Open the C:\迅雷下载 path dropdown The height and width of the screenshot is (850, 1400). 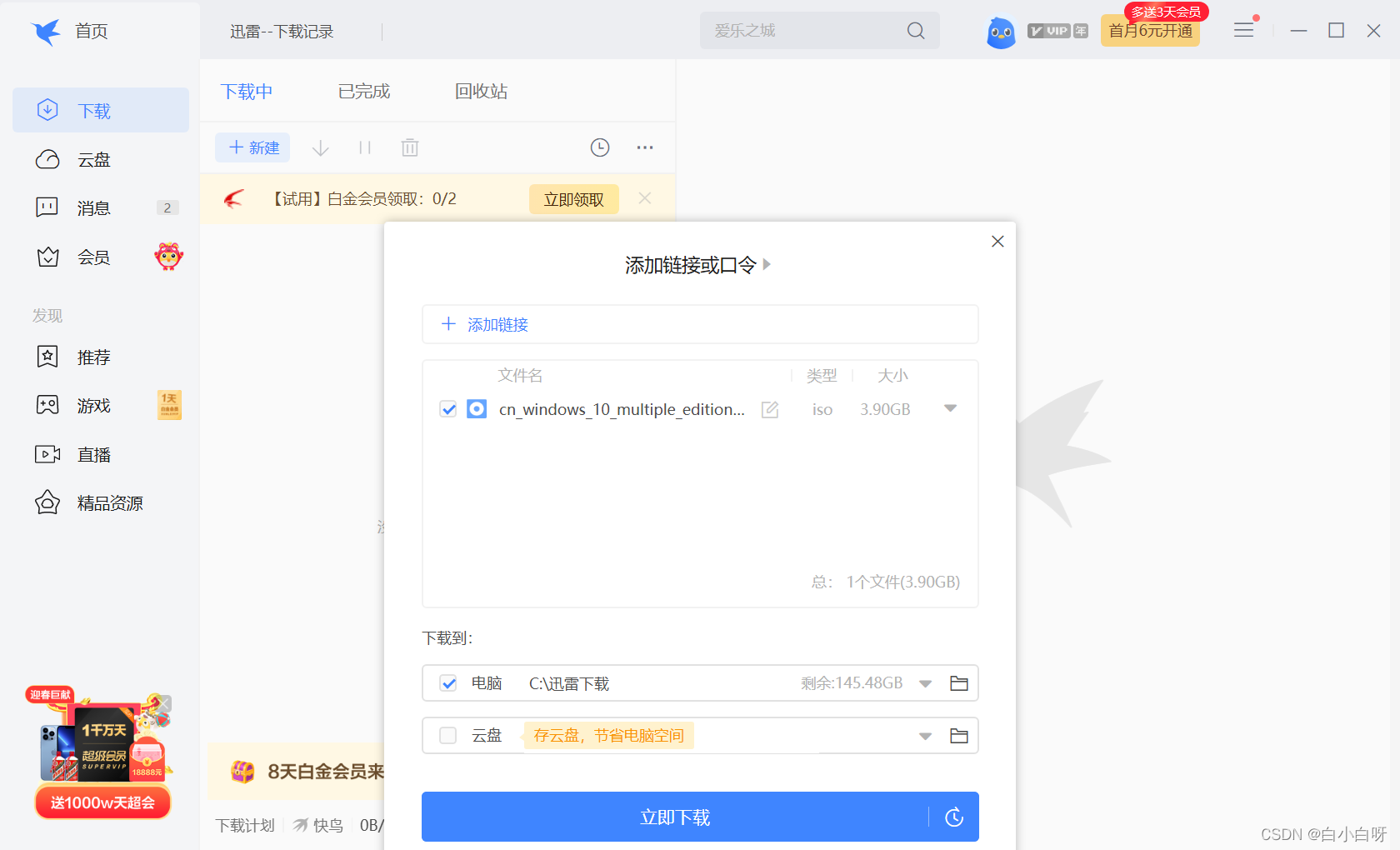coord(925,684)
